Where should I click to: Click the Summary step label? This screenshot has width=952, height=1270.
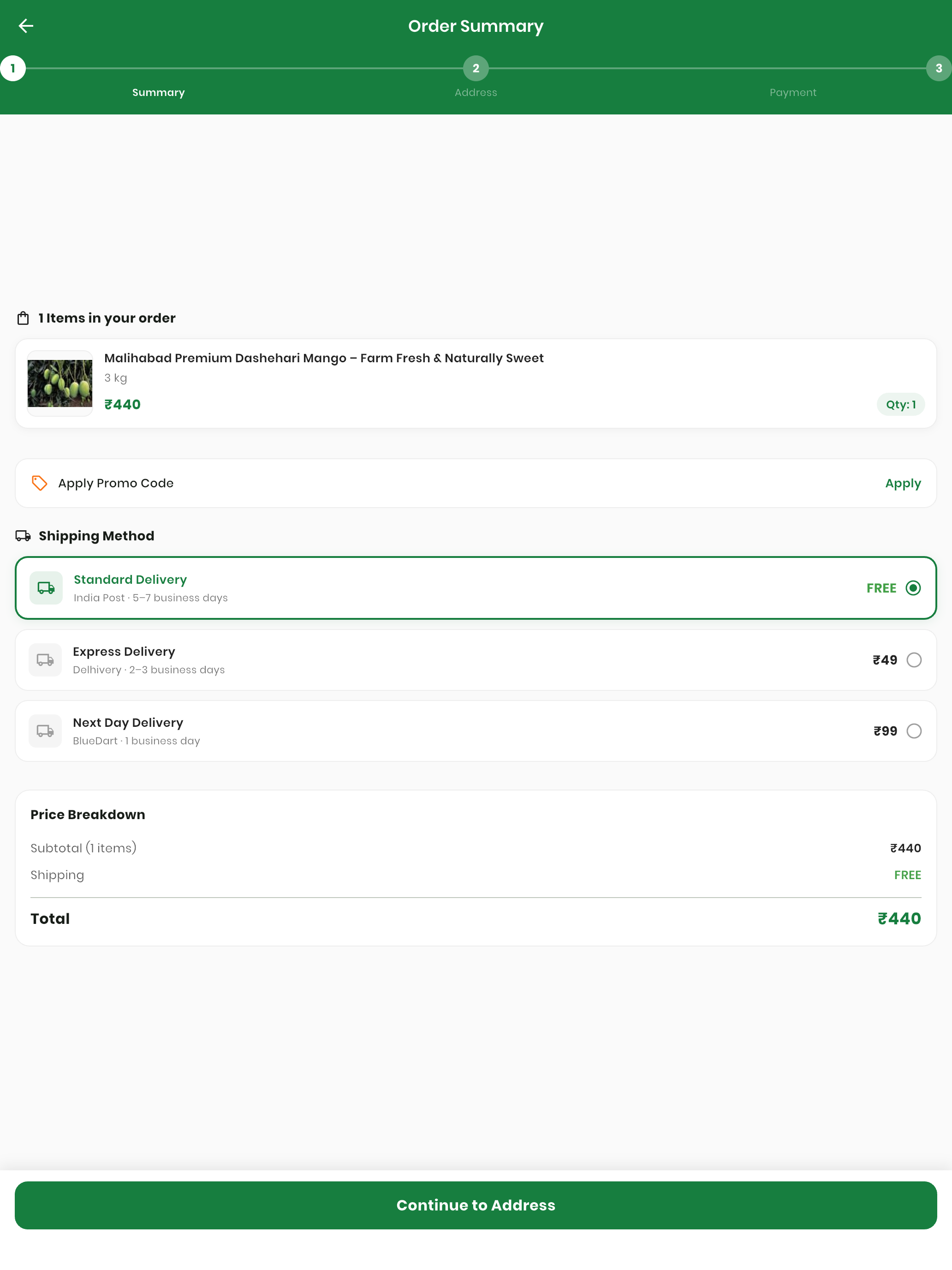[x=158, y=92]
